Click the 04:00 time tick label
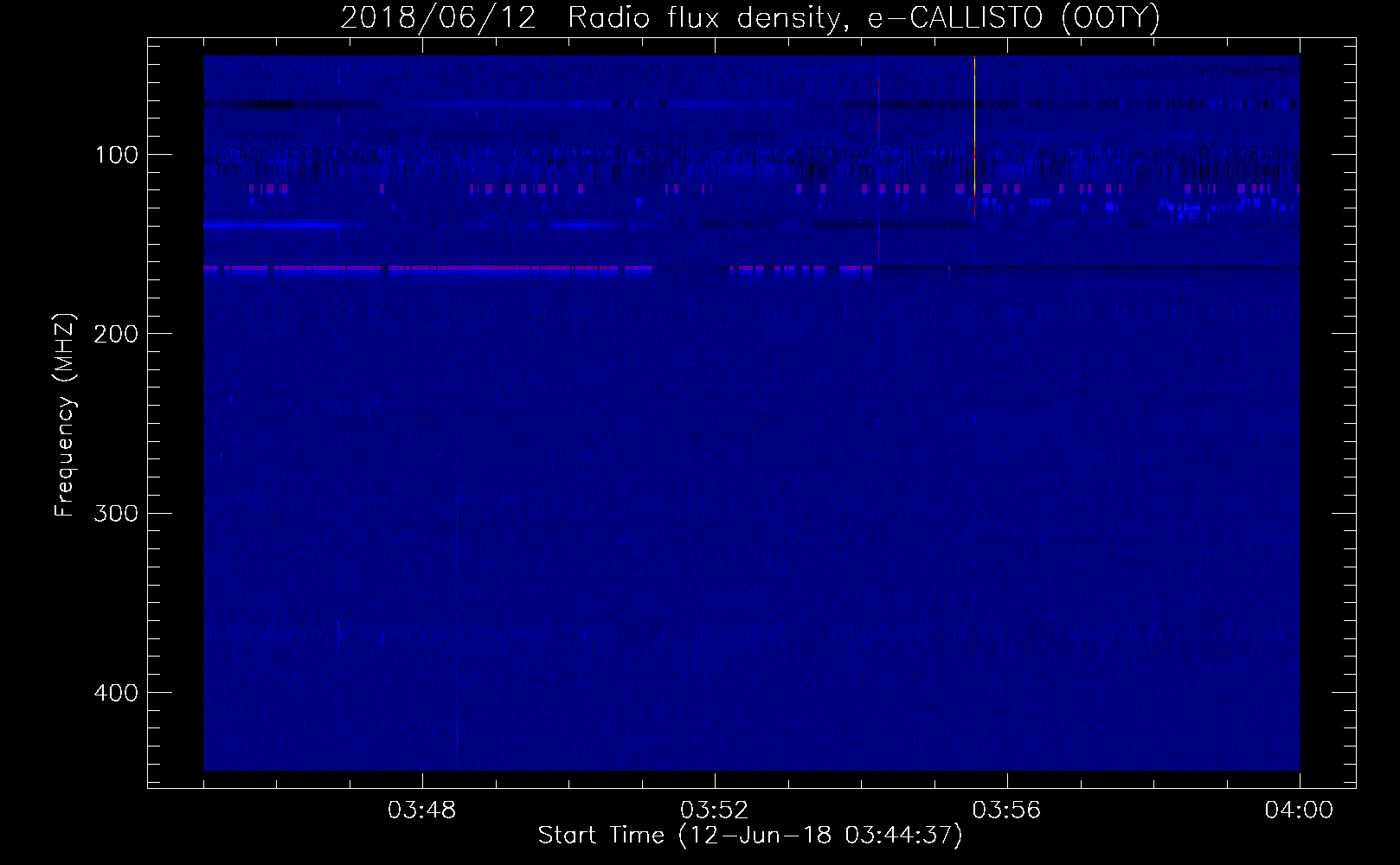This screenshot has width=1400, height=865. tap(1300, 811)
